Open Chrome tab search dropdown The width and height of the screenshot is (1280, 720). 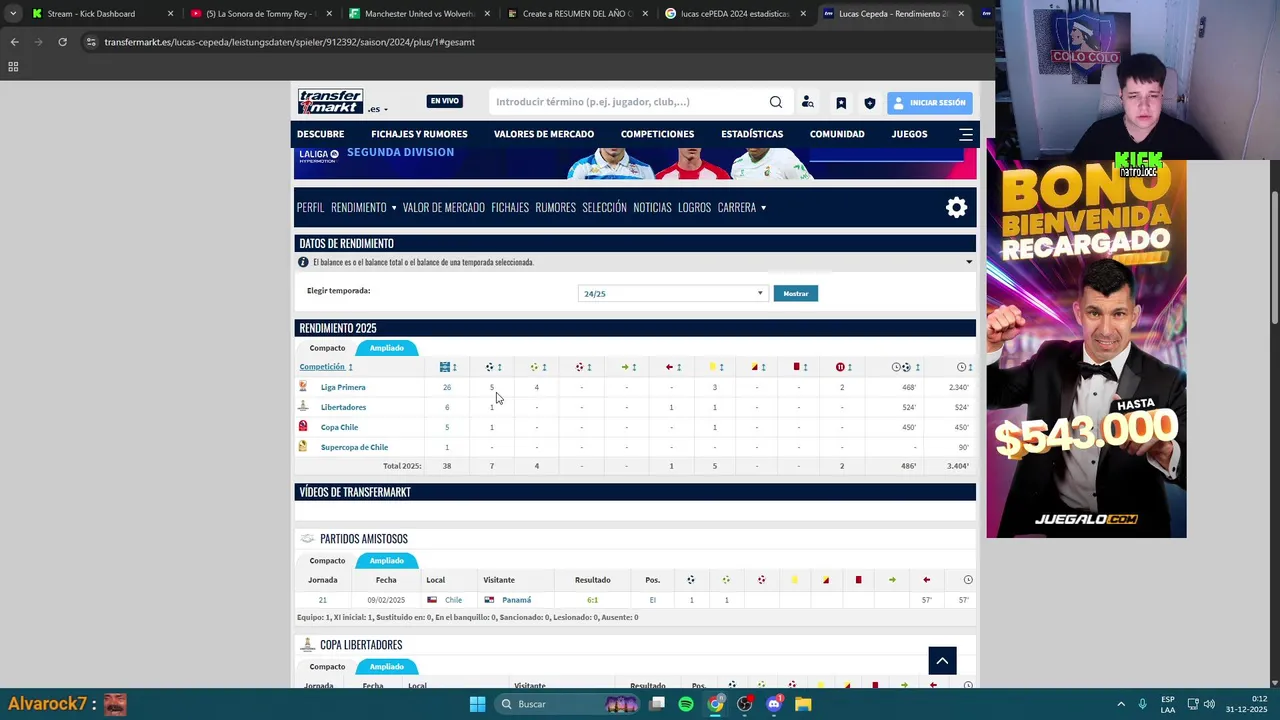13,14
